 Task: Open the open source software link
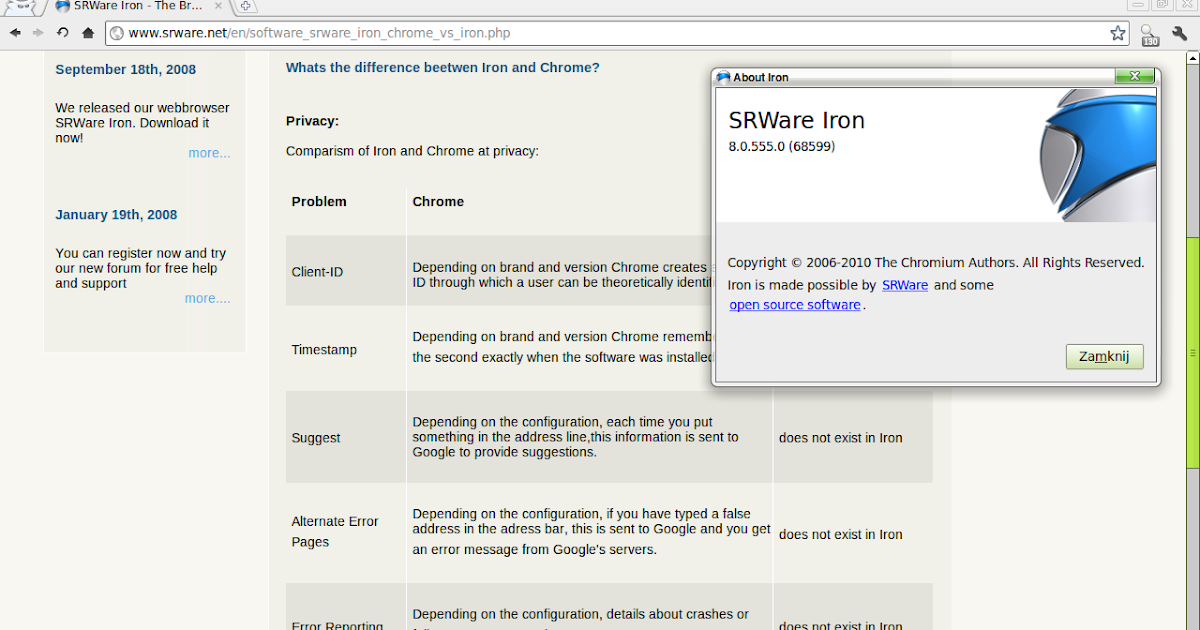click(795, 305)
